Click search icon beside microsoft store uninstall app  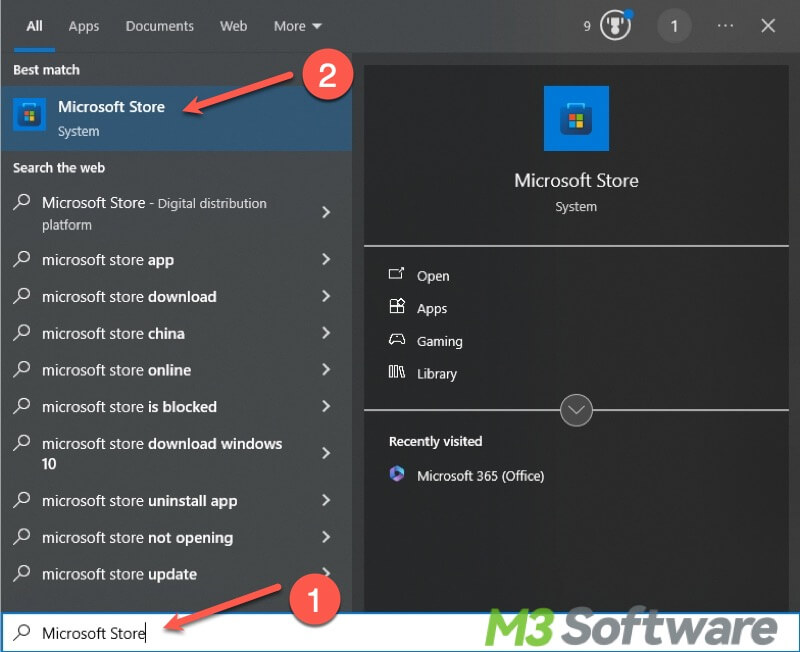click(21, 500)
